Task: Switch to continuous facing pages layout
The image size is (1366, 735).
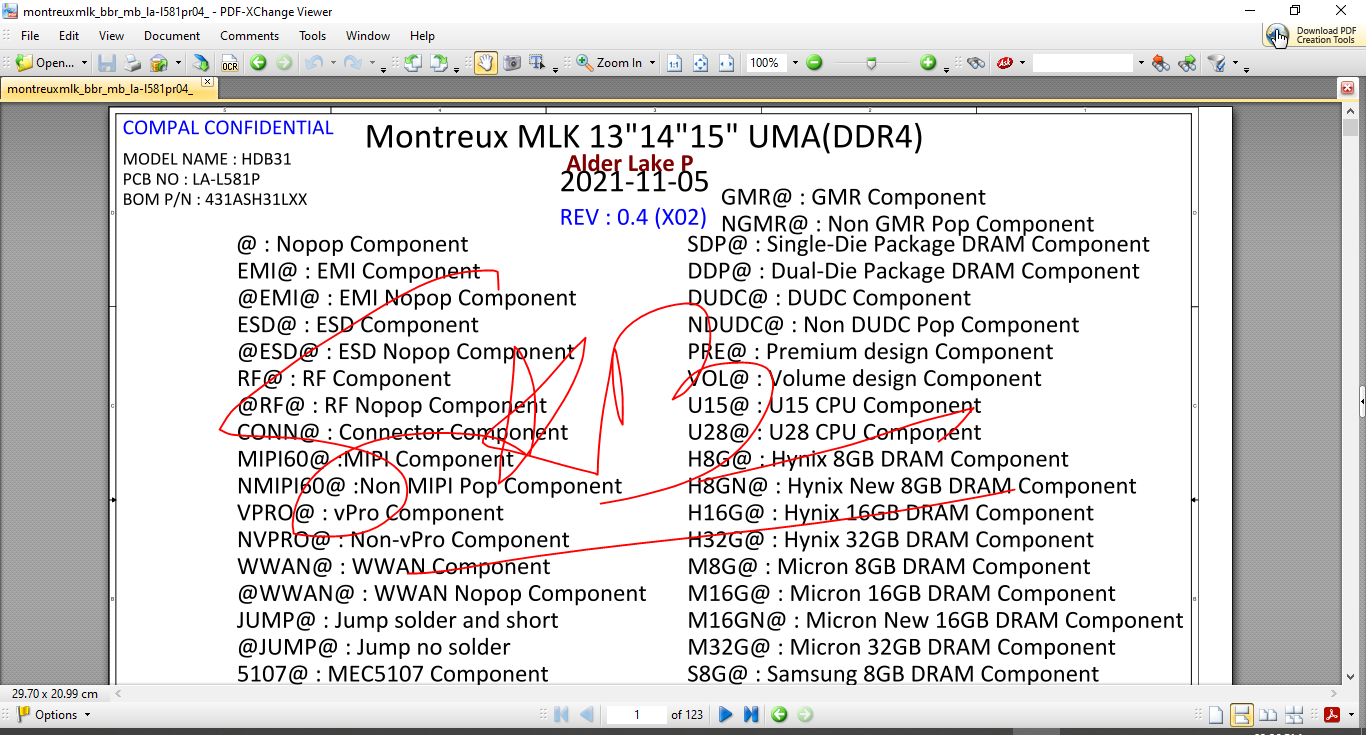Action: (x=1293, y=715)
